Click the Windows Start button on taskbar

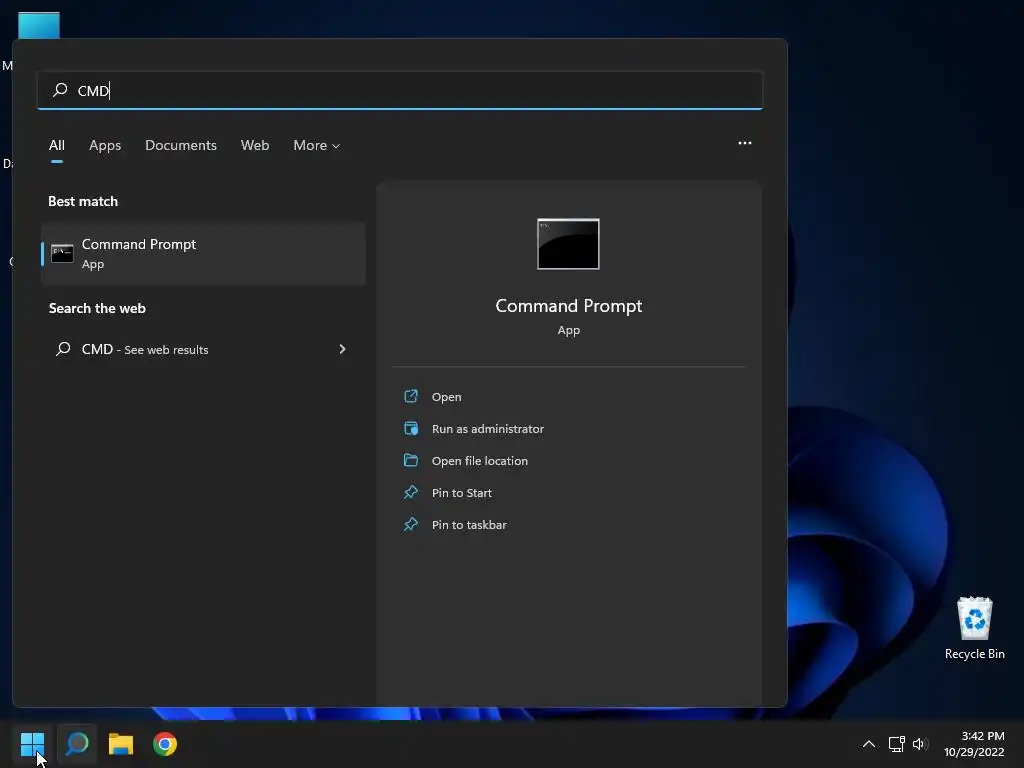32,743
